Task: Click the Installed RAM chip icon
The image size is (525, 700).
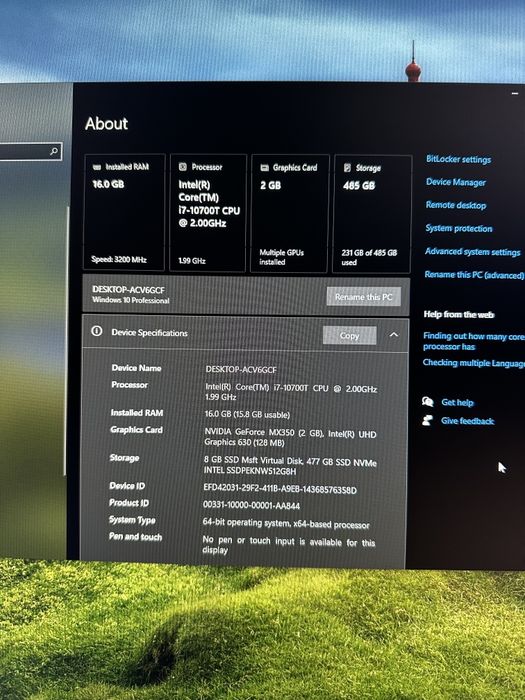Action: pyautogui.click(x=96, y=167)
